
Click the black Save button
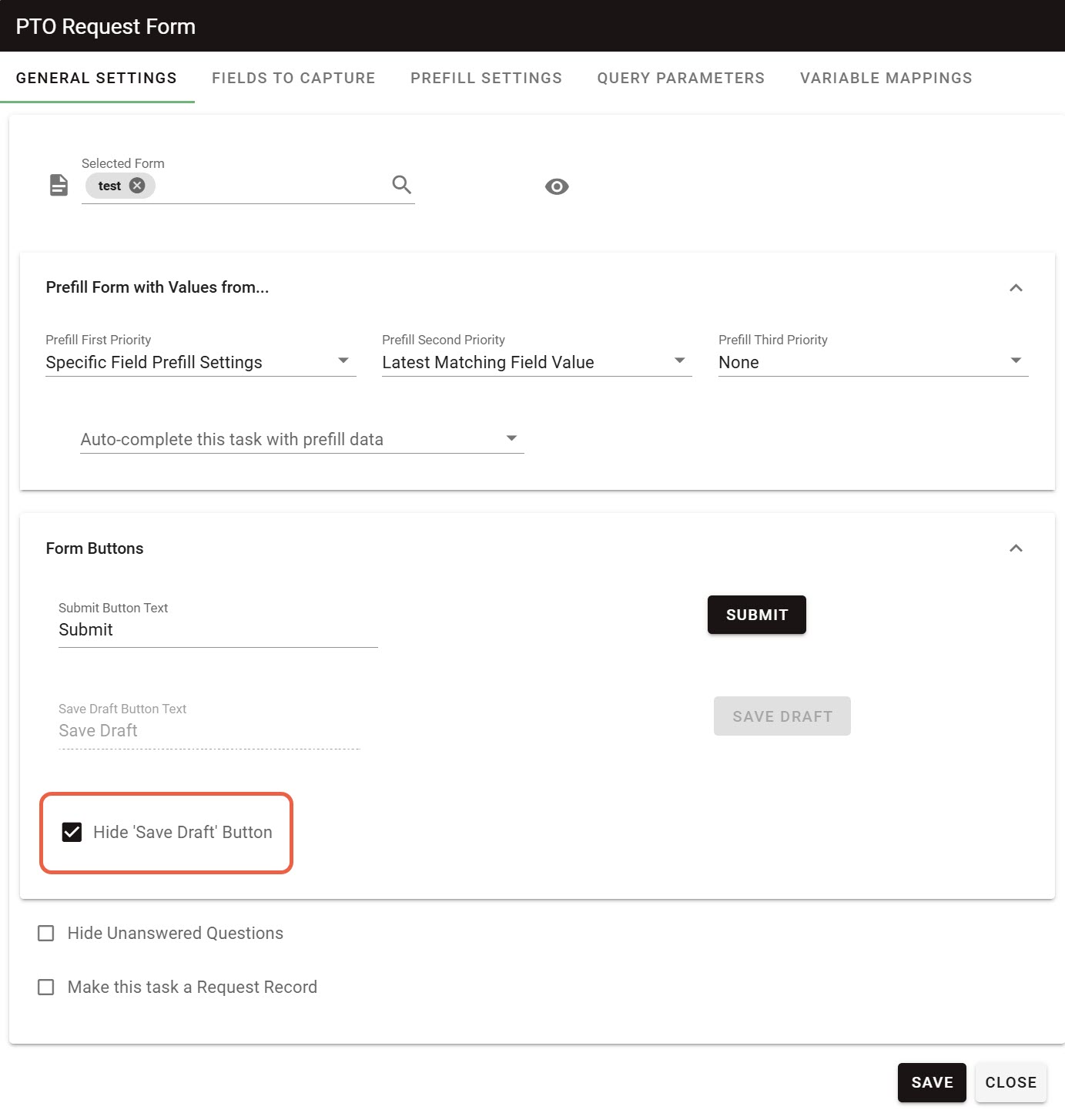(x=931, y=1082)
